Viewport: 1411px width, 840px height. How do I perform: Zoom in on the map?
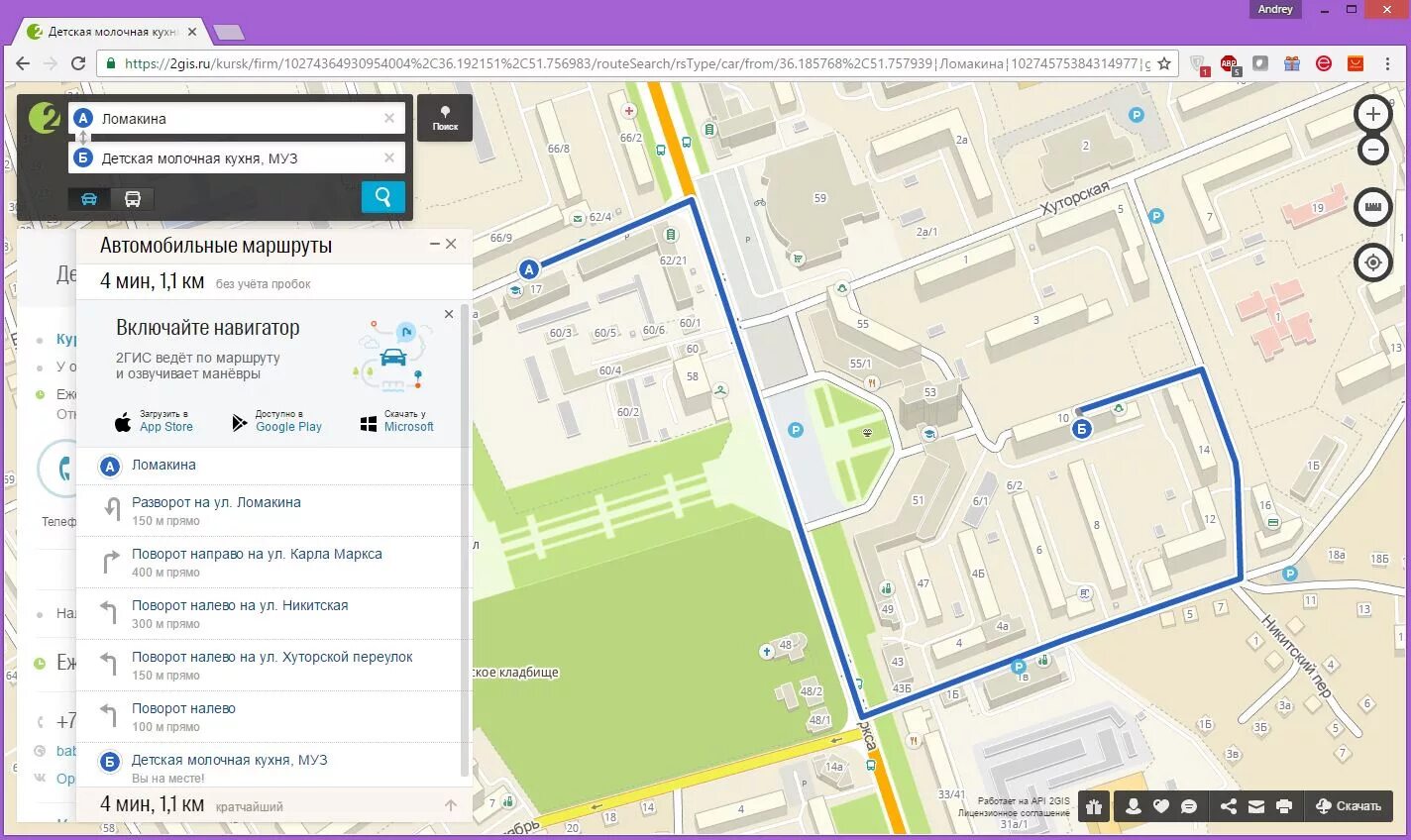[1372, 114]
